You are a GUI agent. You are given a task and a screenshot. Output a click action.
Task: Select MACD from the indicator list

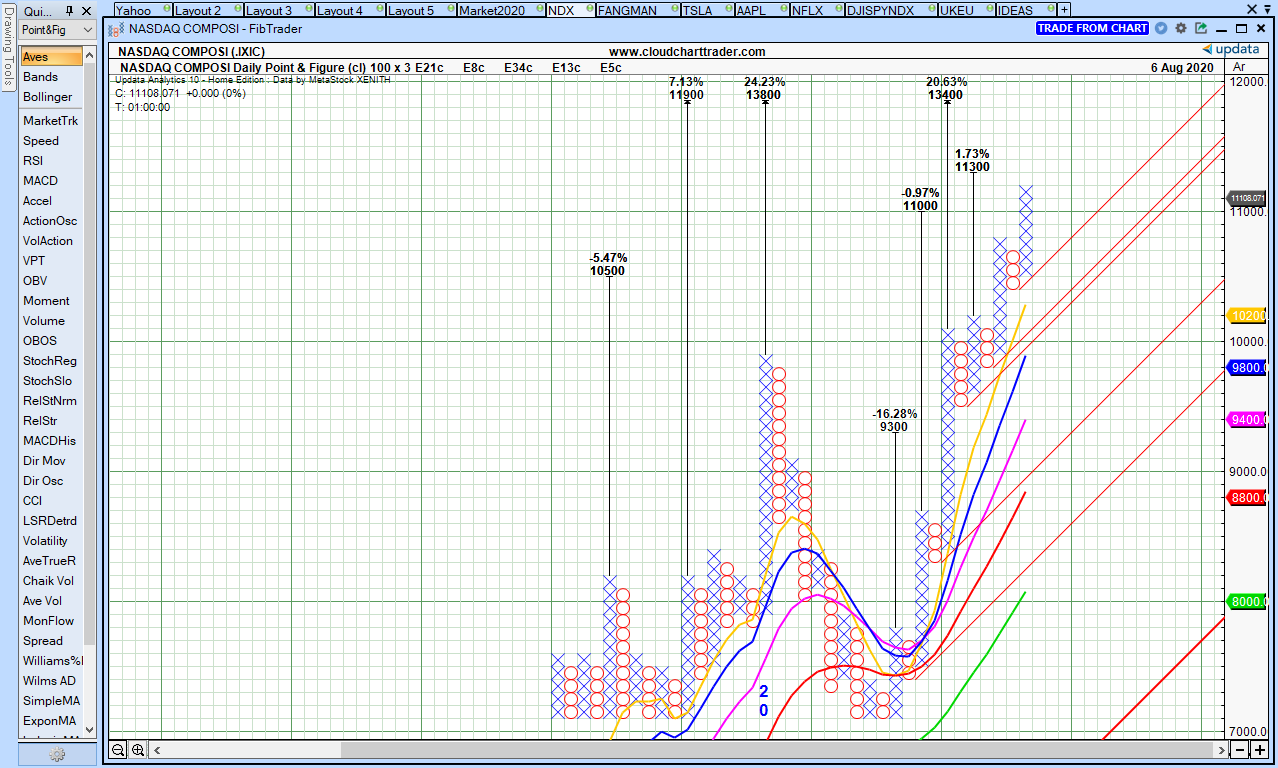39,181
